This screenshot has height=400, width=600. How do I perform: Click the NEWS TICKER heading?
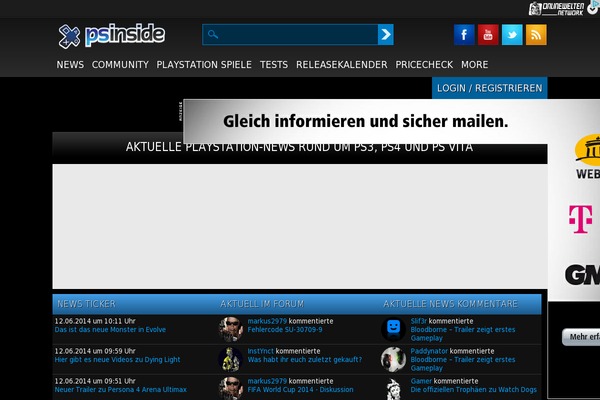[x=86, y=304]
